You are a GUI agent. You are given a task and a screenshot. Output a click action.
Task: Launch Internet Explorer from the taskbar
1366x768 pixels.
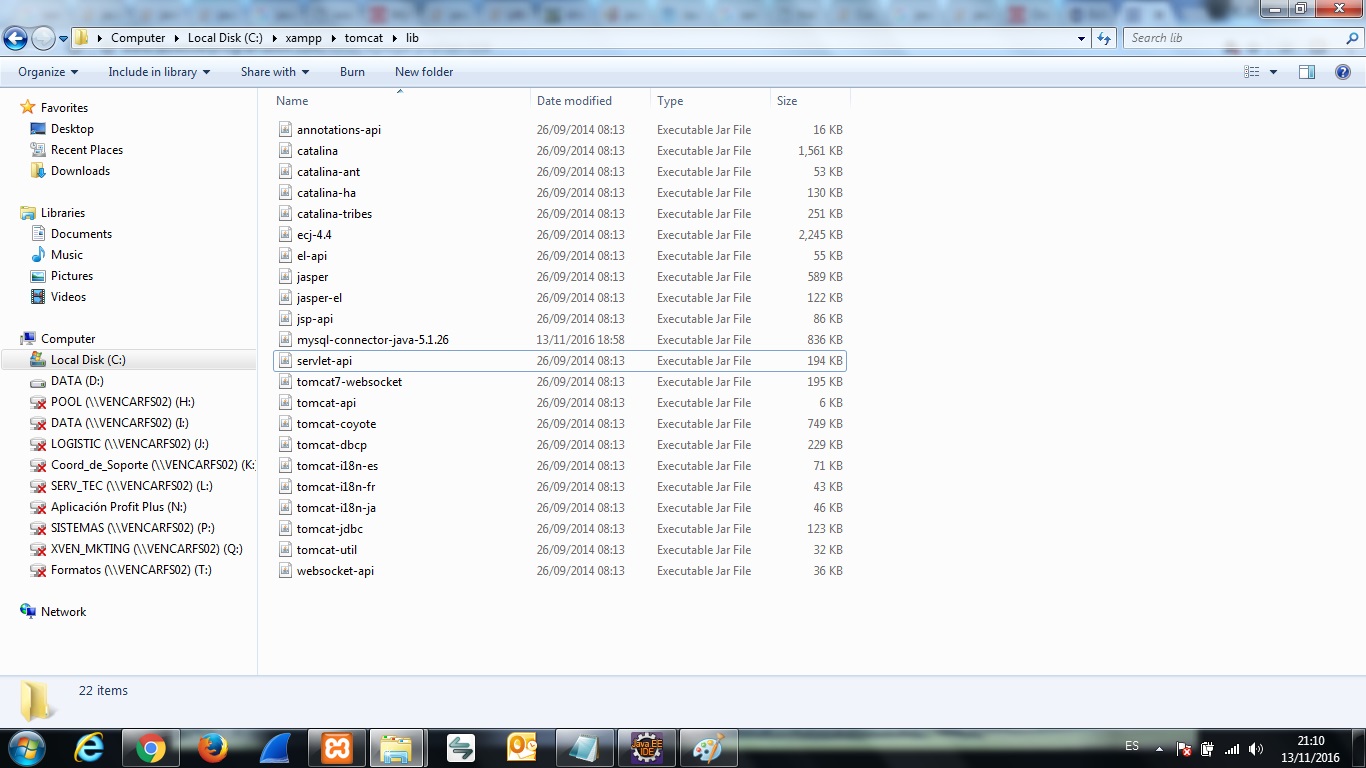coord(89,748)
